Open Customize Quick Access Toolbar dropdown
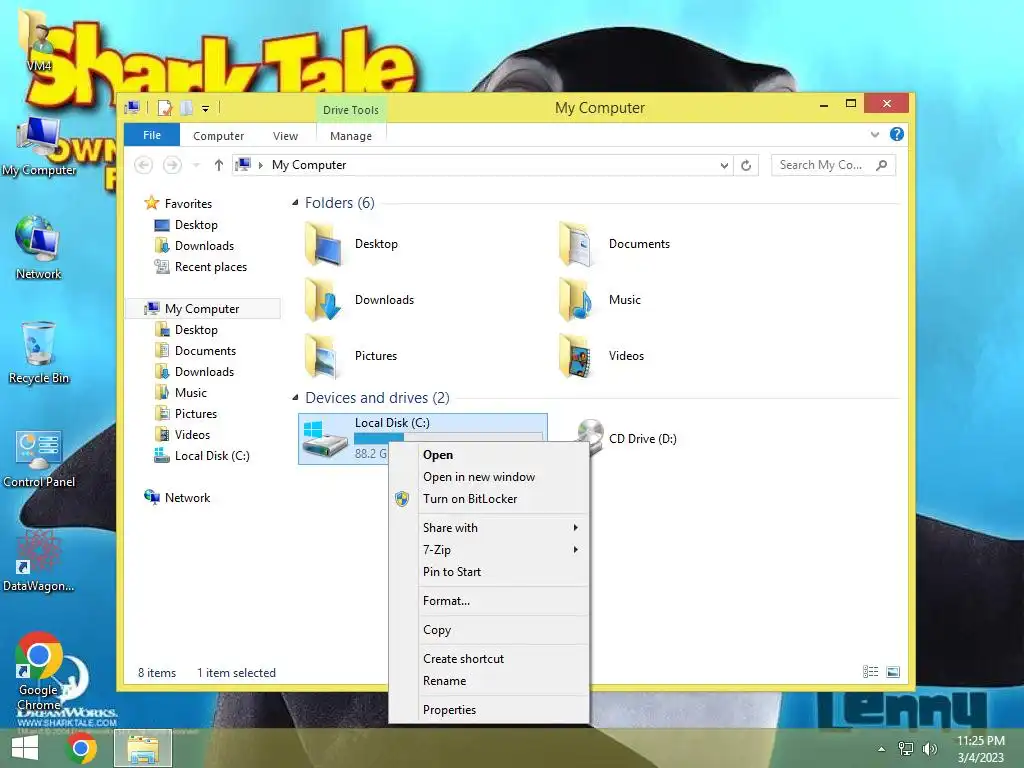 point(205,108)
